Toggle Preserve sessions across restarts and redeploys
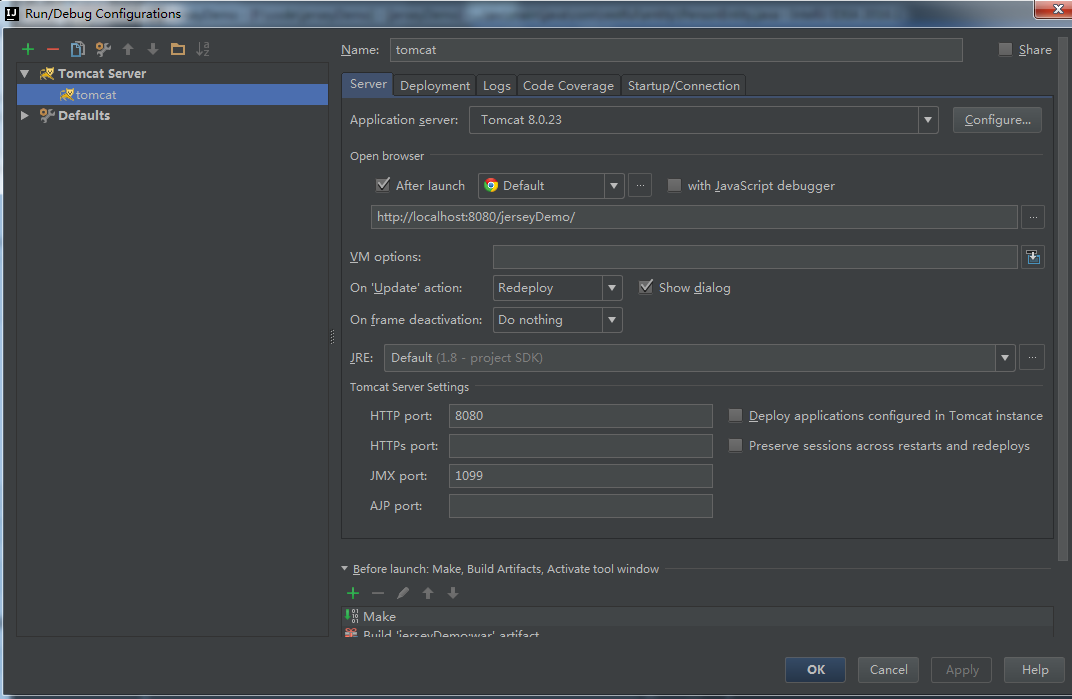 point(736,446)
